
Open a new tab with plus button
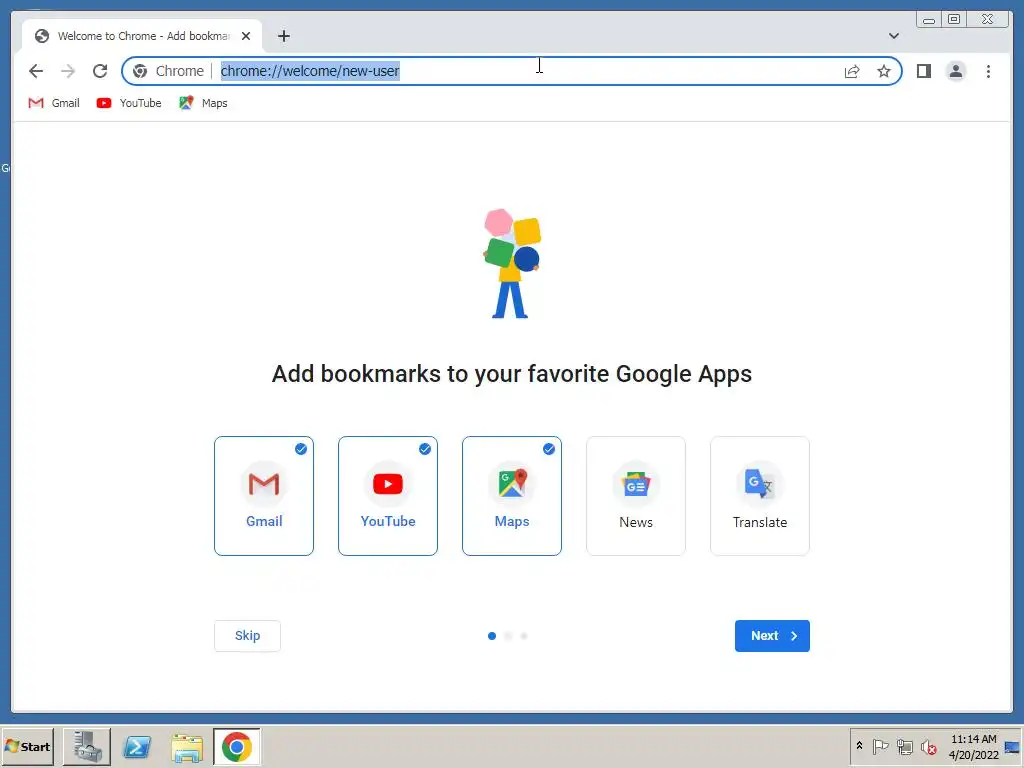click(283, 36)
